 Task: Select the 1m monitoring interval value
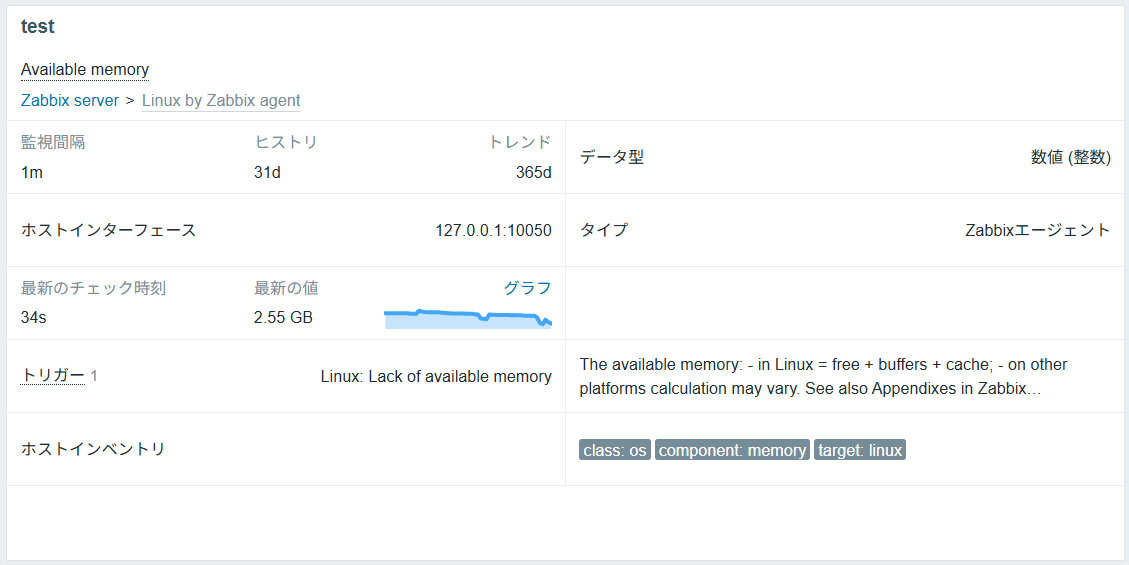32,173
